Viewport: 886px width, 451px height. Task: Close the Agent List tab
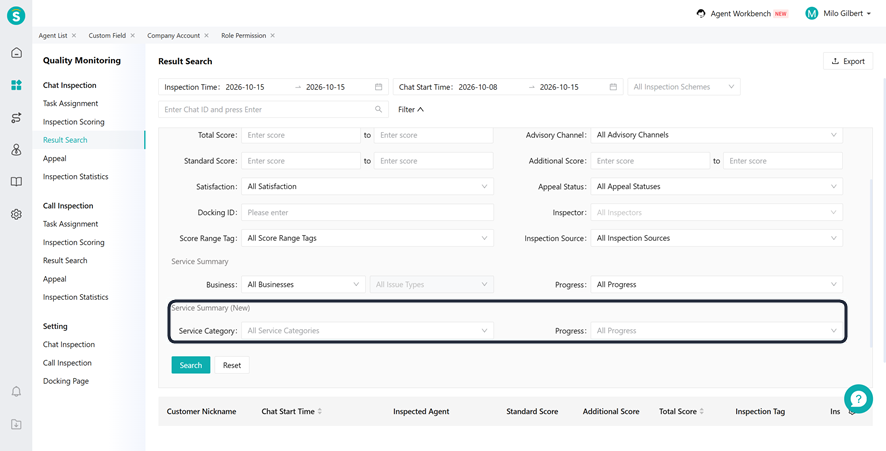pyautogui.click(x=74, y=35)
